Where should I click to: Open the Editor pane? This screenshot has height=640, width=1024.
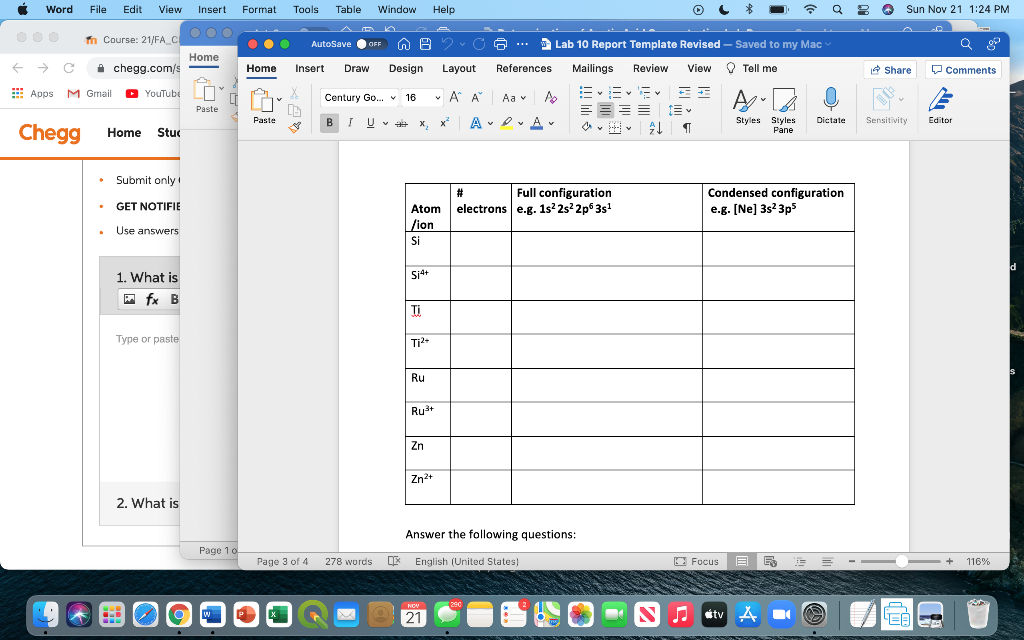click(x=940, y=105)
